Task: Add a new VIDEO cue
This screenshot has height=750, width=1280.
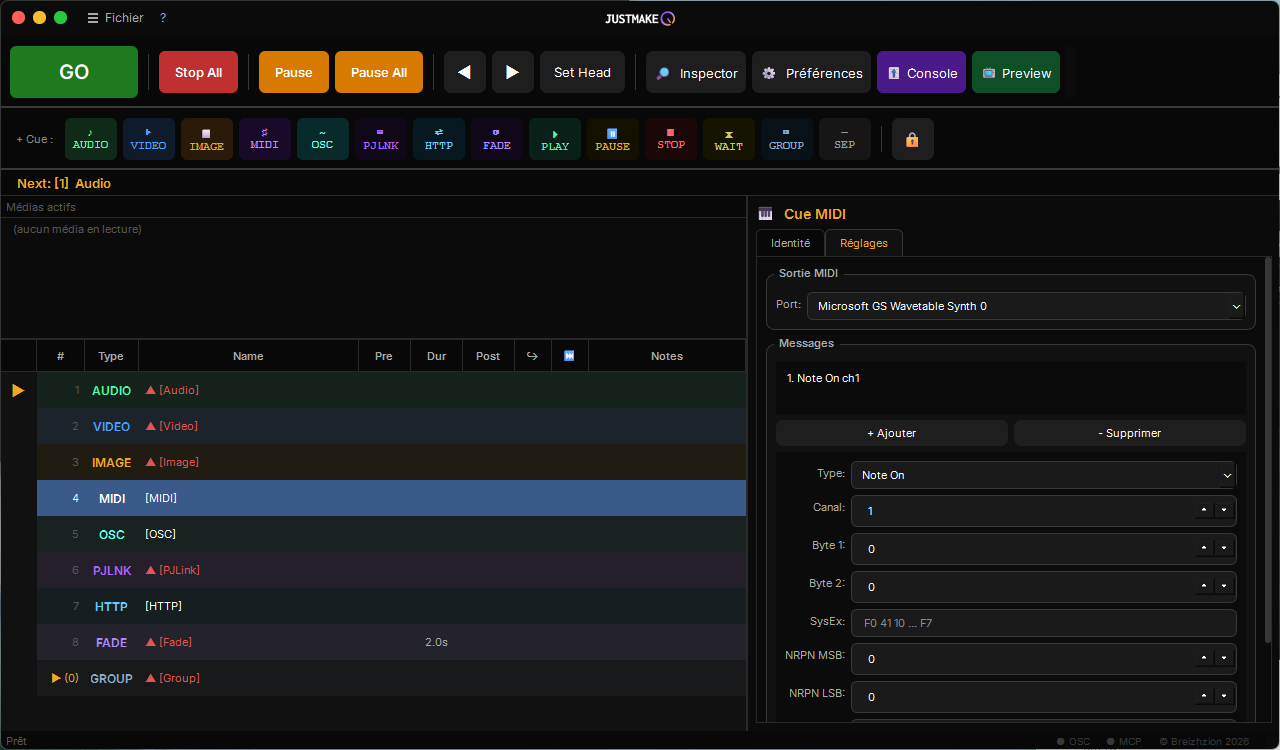Action: (x=149, y=139)
